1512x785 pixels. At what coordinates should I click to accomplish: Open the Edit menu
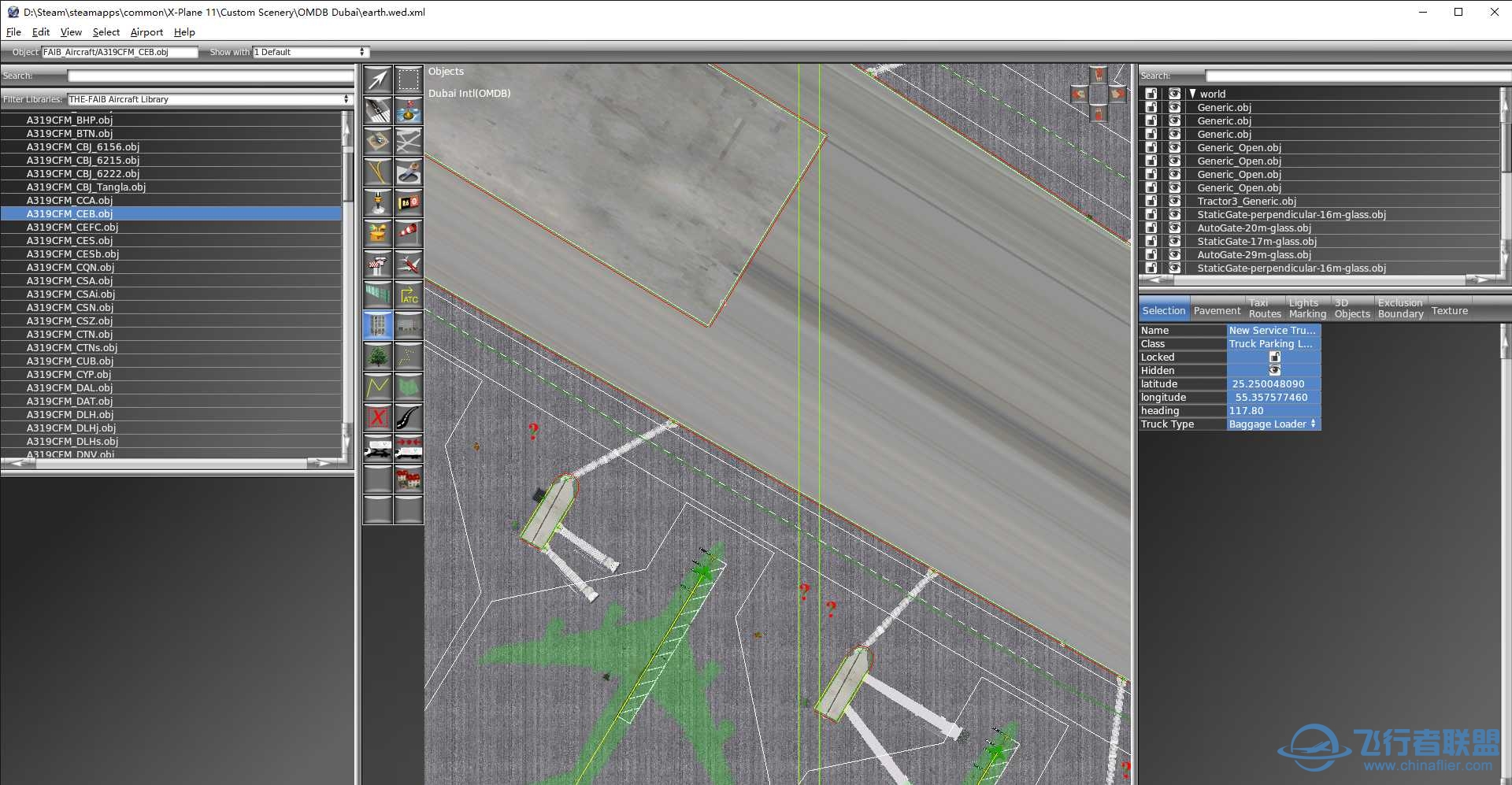coord(41,32)
